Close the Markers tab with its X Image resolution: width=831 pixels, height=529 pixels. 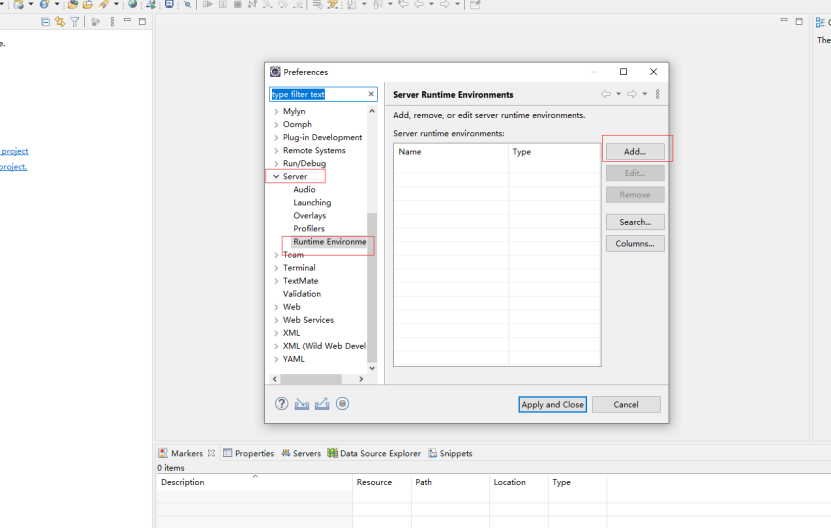(x=211, y=453)
